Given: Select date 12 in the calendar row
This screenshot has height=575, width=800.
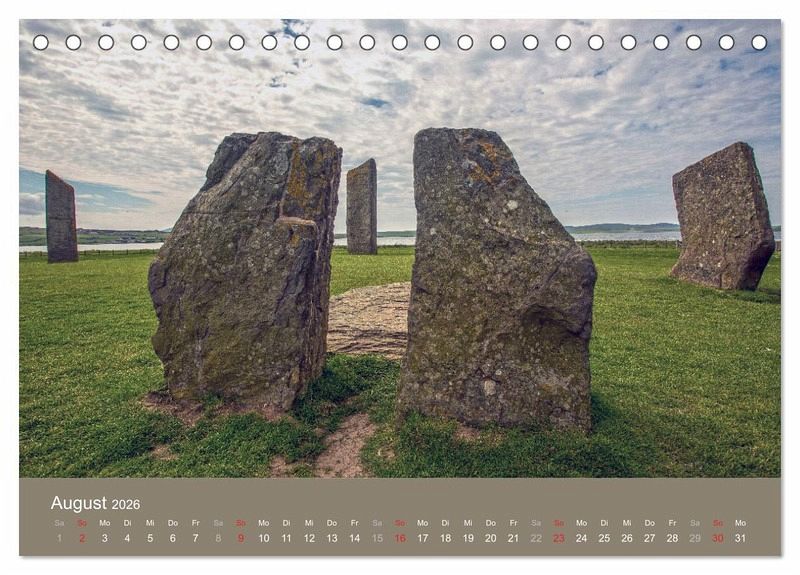Looking at the screenshot, I should tap(309, 538).
